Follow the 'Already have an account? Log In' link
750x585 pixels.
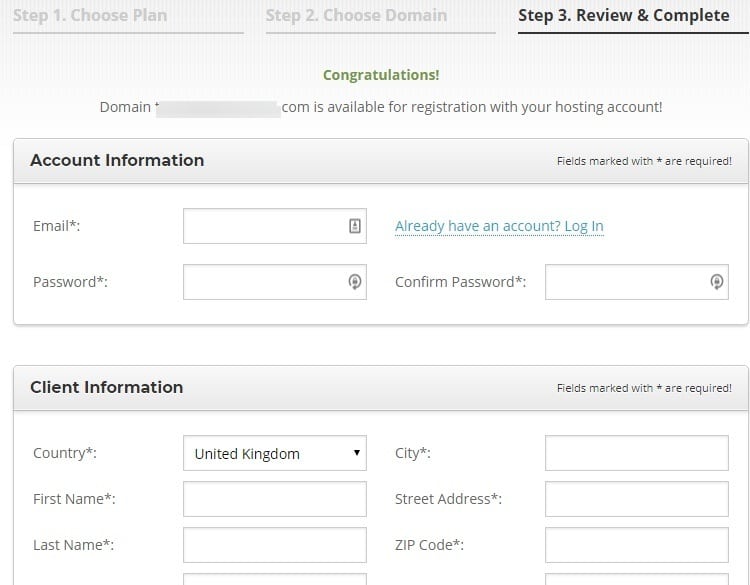pyautogui.click(x=499, y=226)
